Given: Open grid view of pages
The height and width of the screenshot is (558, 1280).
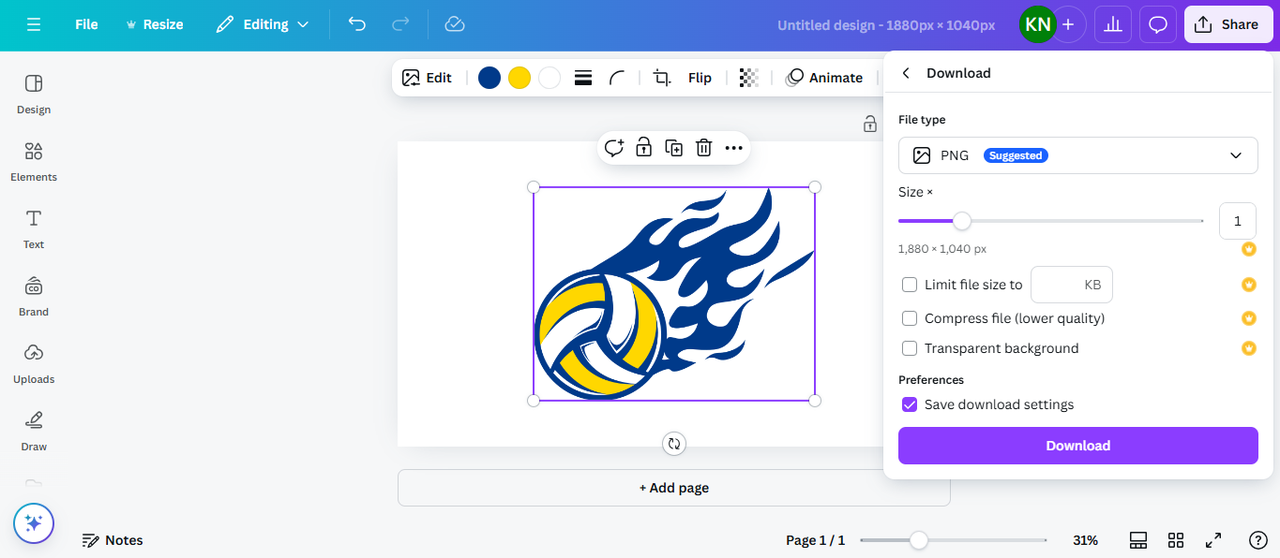Looking at the screenshot, I should 1176,540.
